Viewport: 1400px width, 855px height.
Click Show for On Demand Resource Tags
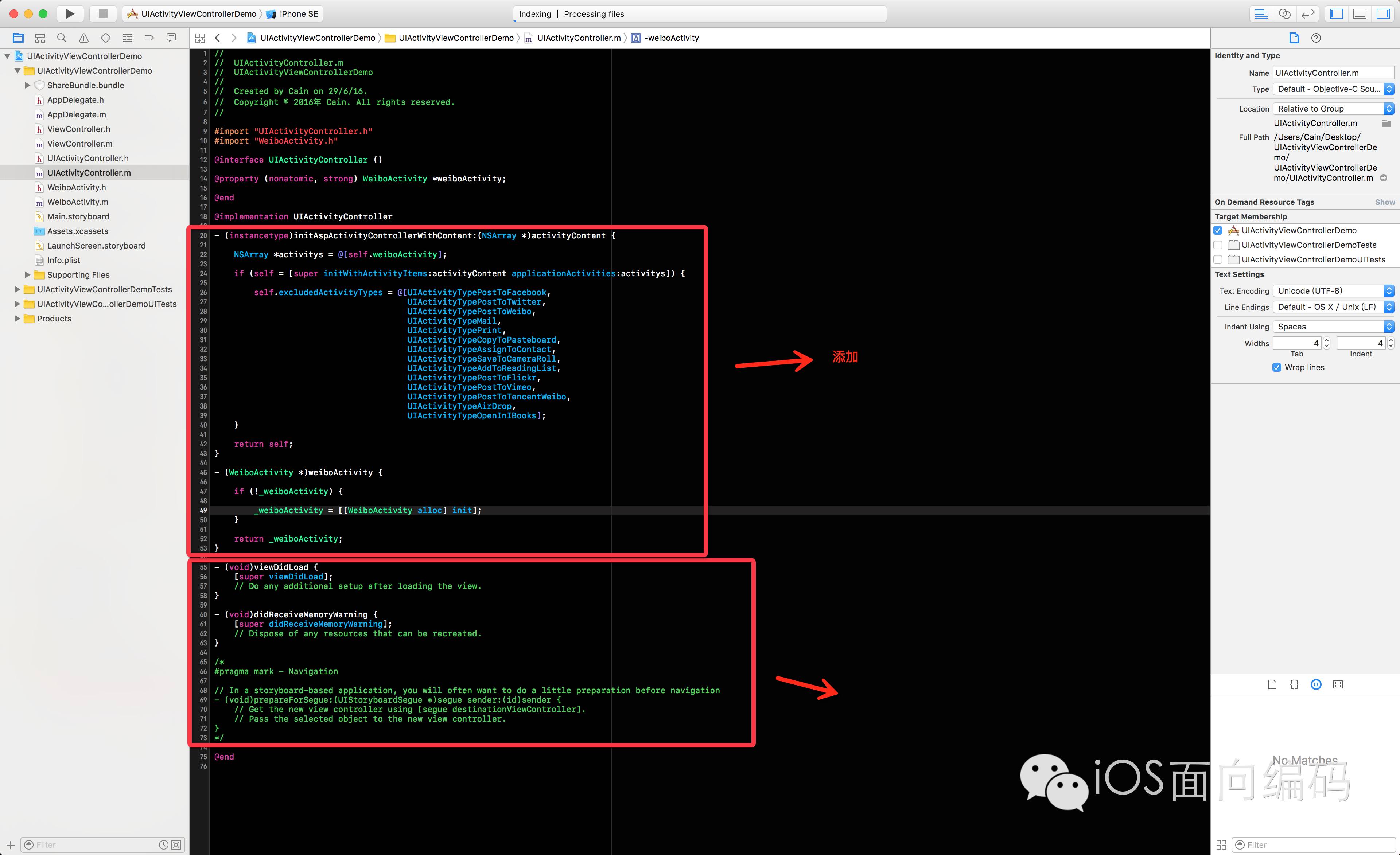point(1385,202)
